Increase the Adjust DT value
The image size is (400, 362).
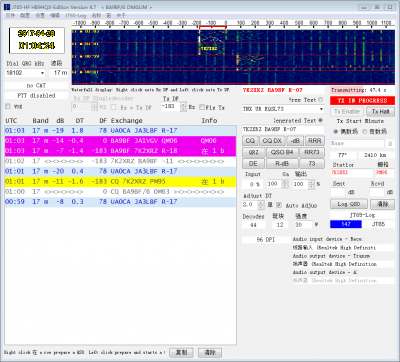click(261, 203)
